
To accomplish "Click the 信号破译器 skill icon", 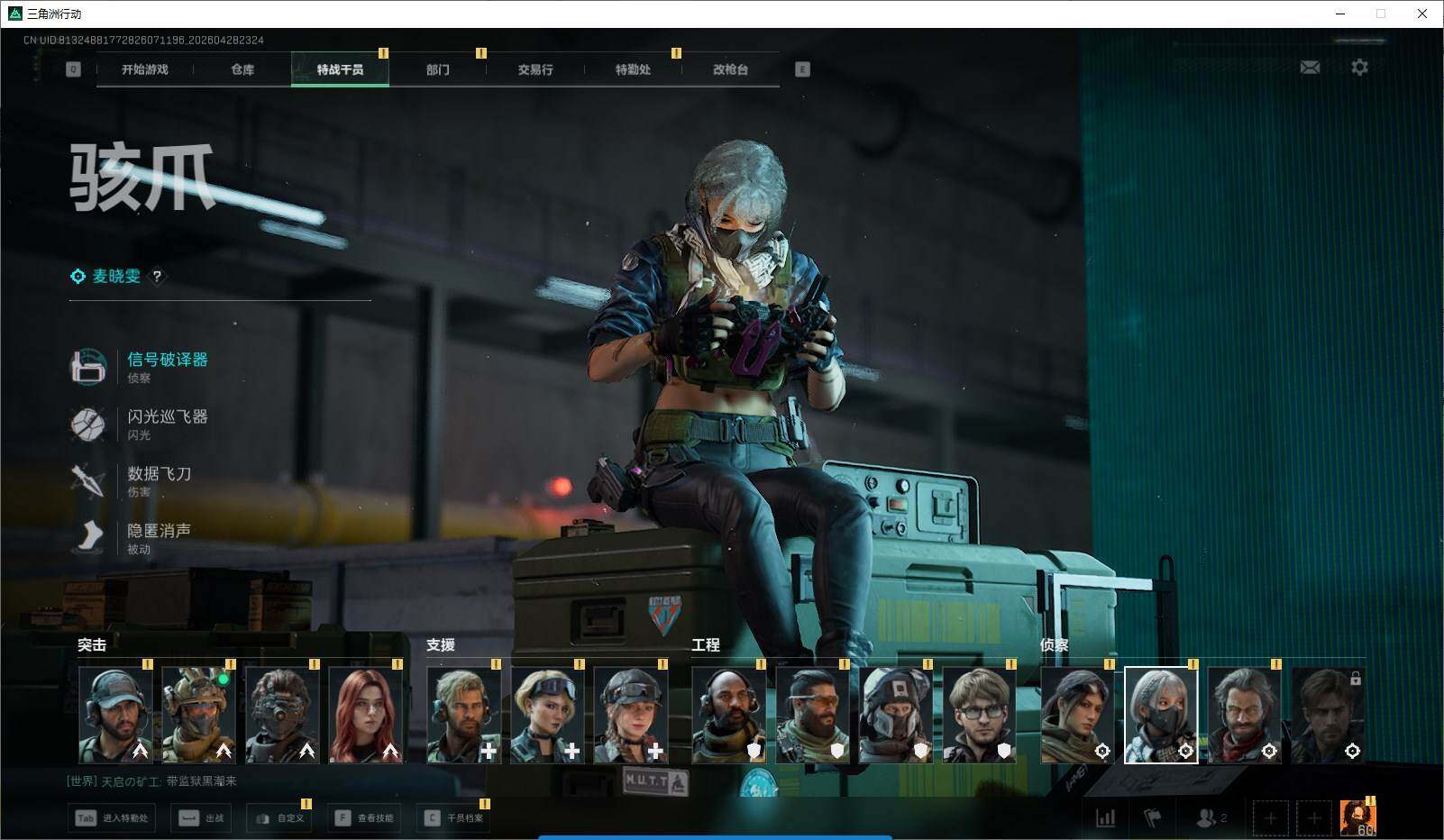I will [x=88, y=367].
